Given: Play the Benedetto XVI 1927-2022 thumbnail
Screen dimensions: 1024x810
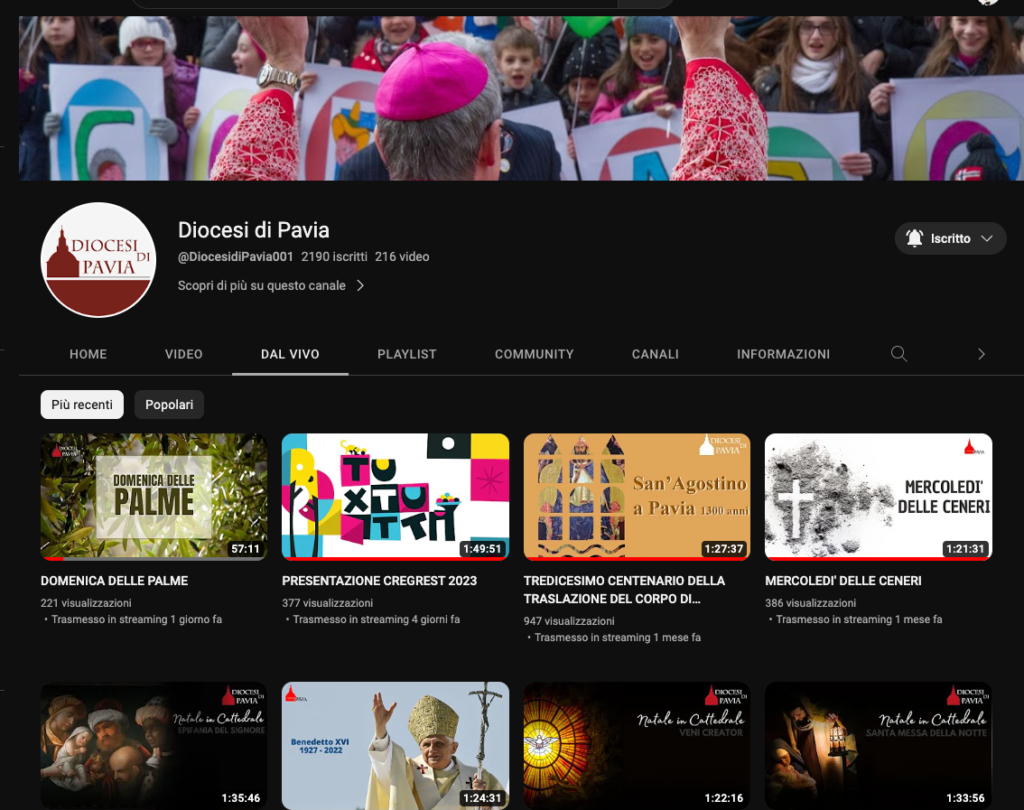Looking at the screenshot, I should pos(395,745).
